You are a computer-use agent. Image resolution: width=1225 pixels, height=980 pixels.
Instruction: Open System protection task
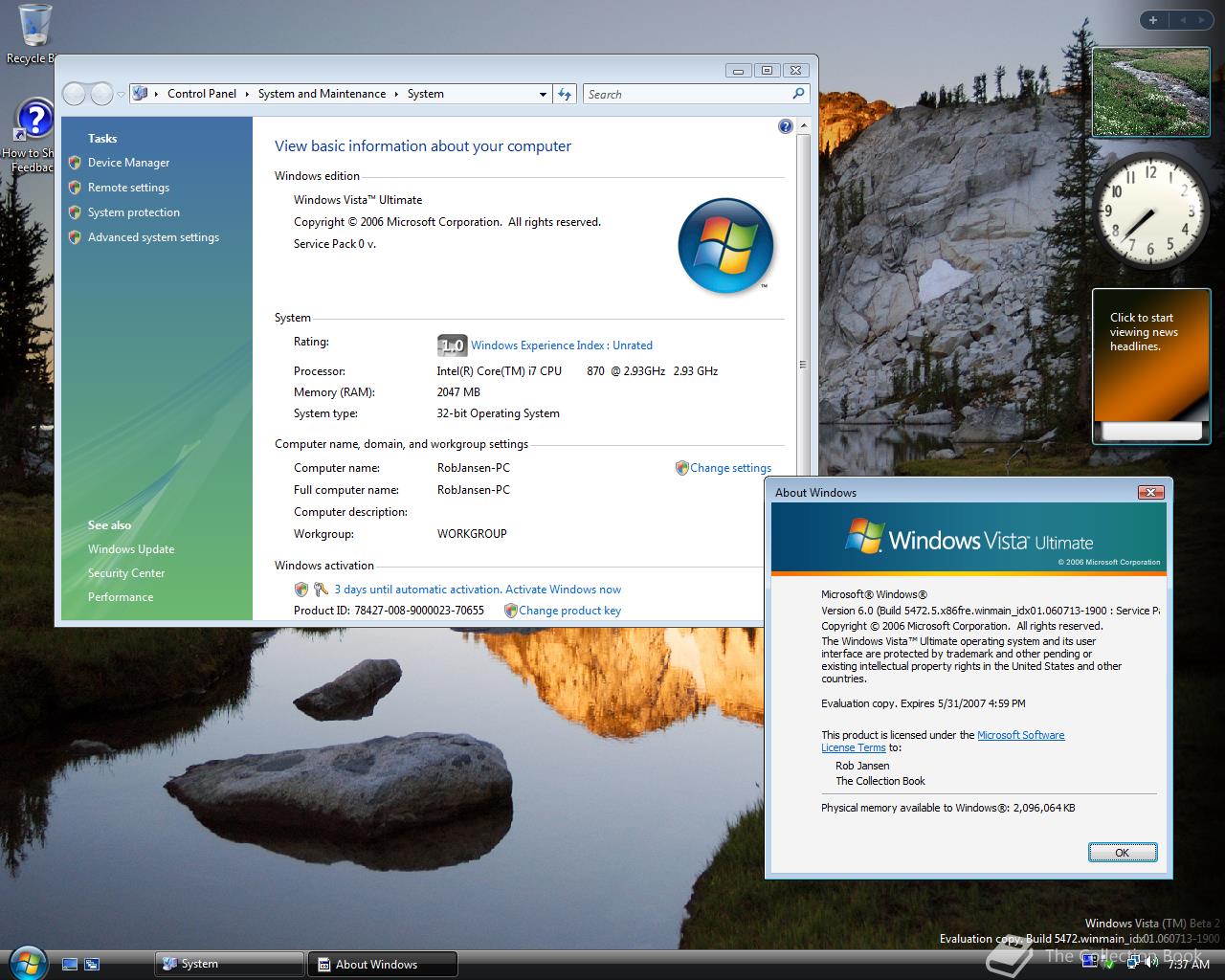(x=134, y=212)
